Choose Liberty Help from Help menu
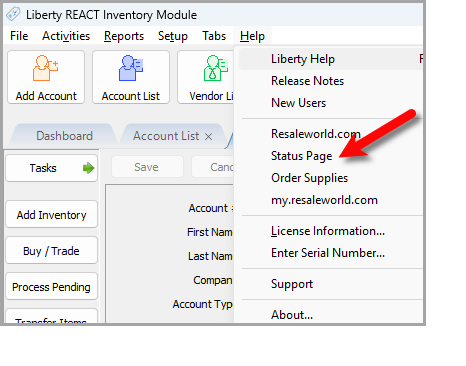This screenshot has height=366, width=466. click(331, 59)
